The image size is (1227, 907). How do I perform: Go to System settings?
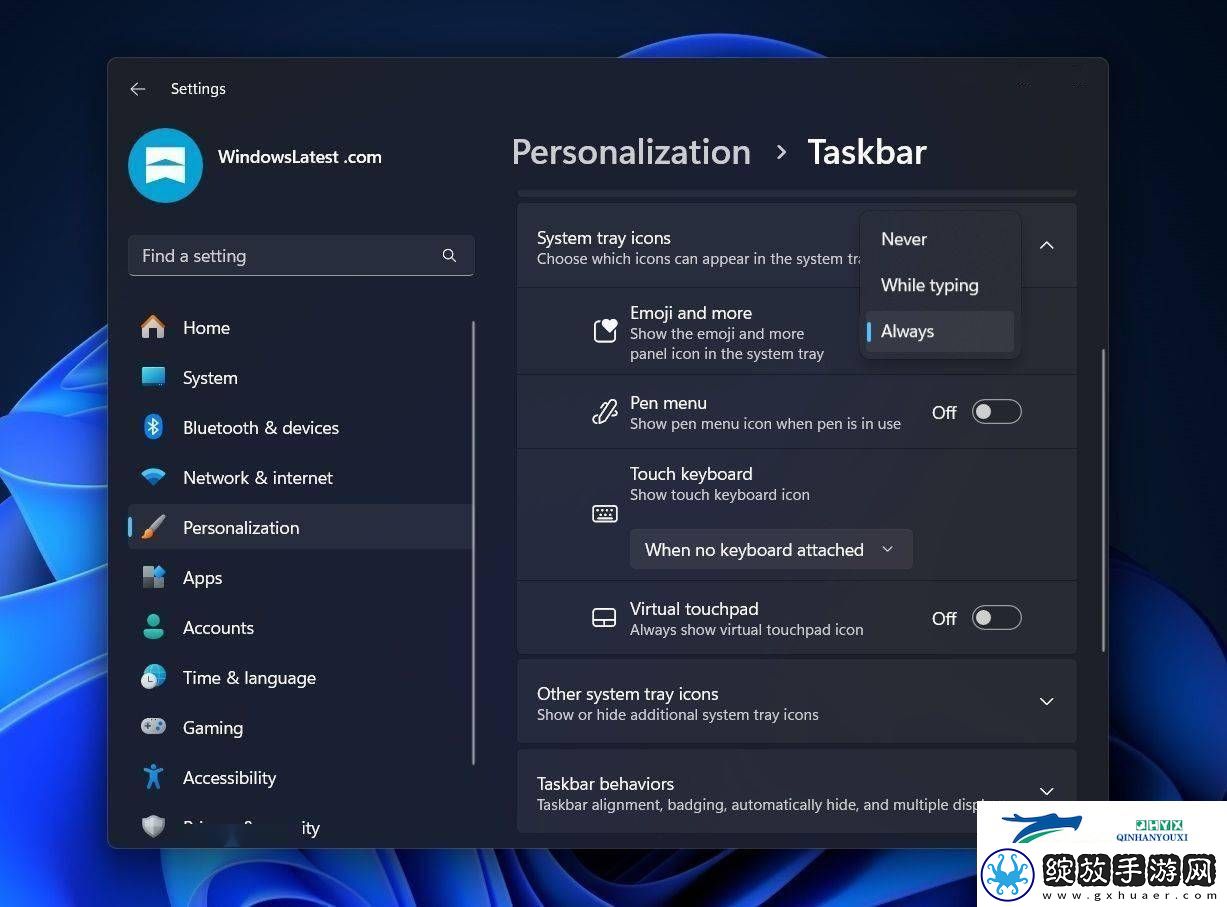pos(300,377)
